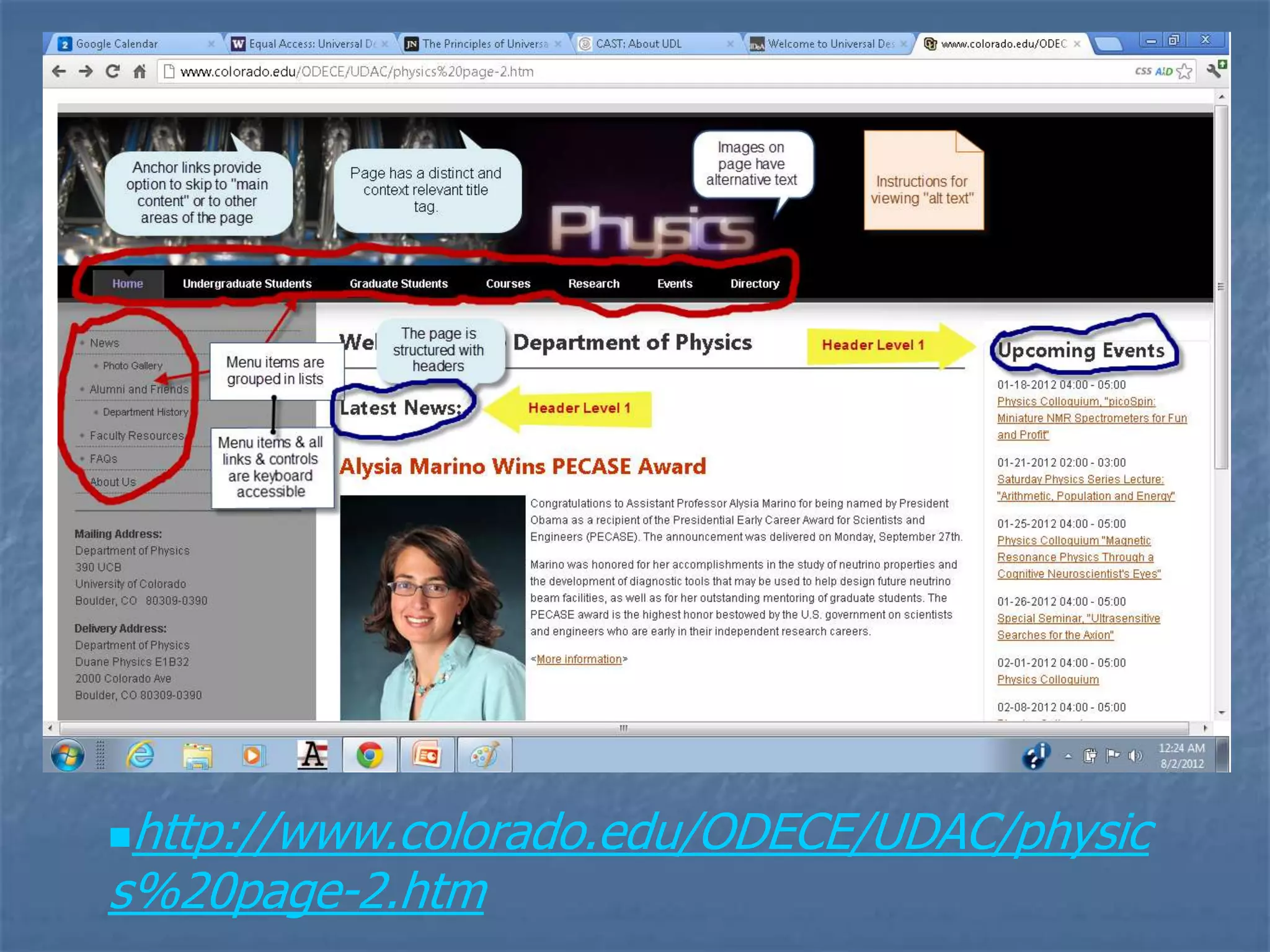This screenshot has height=952, width=1270.
Task: Click the horizontal scrollbar right arrow
Action: [1205, 728]
